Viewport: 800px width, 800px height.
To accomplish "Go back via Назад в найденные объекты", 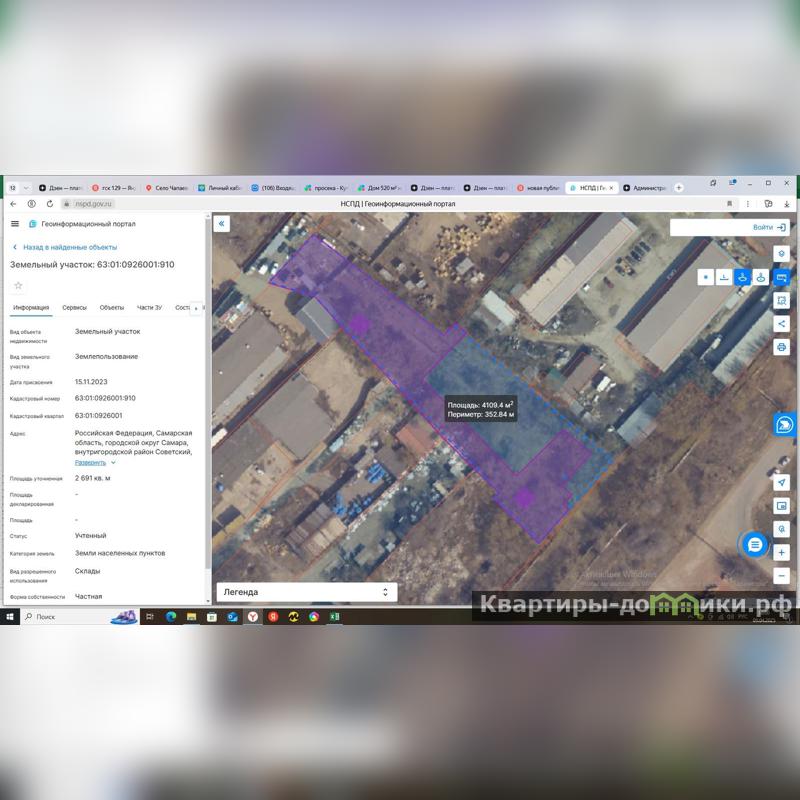I will [x=70, y=247].
